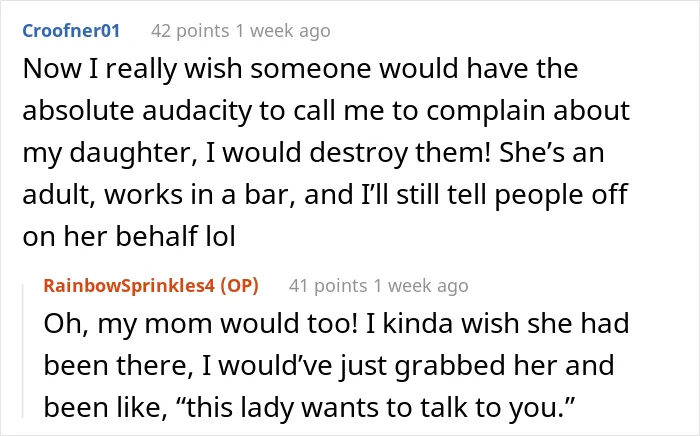700x436 pixels.
Task: Click the "(OP)" tag beside RainbowSprinkles4
Action: click(240, 286)
